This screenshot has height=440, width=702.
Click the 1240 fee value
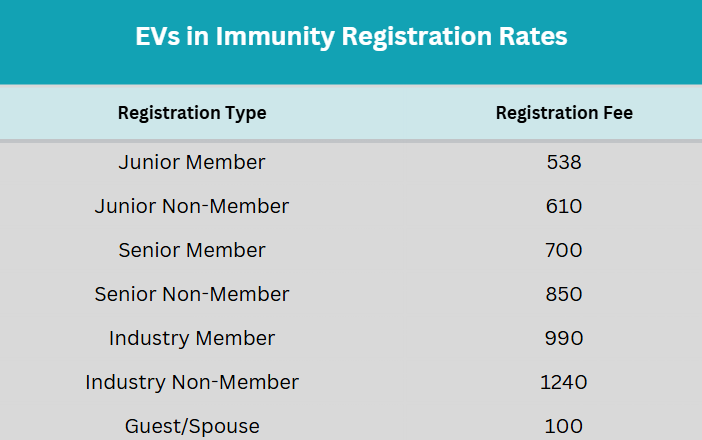click(x=564, y=382)
